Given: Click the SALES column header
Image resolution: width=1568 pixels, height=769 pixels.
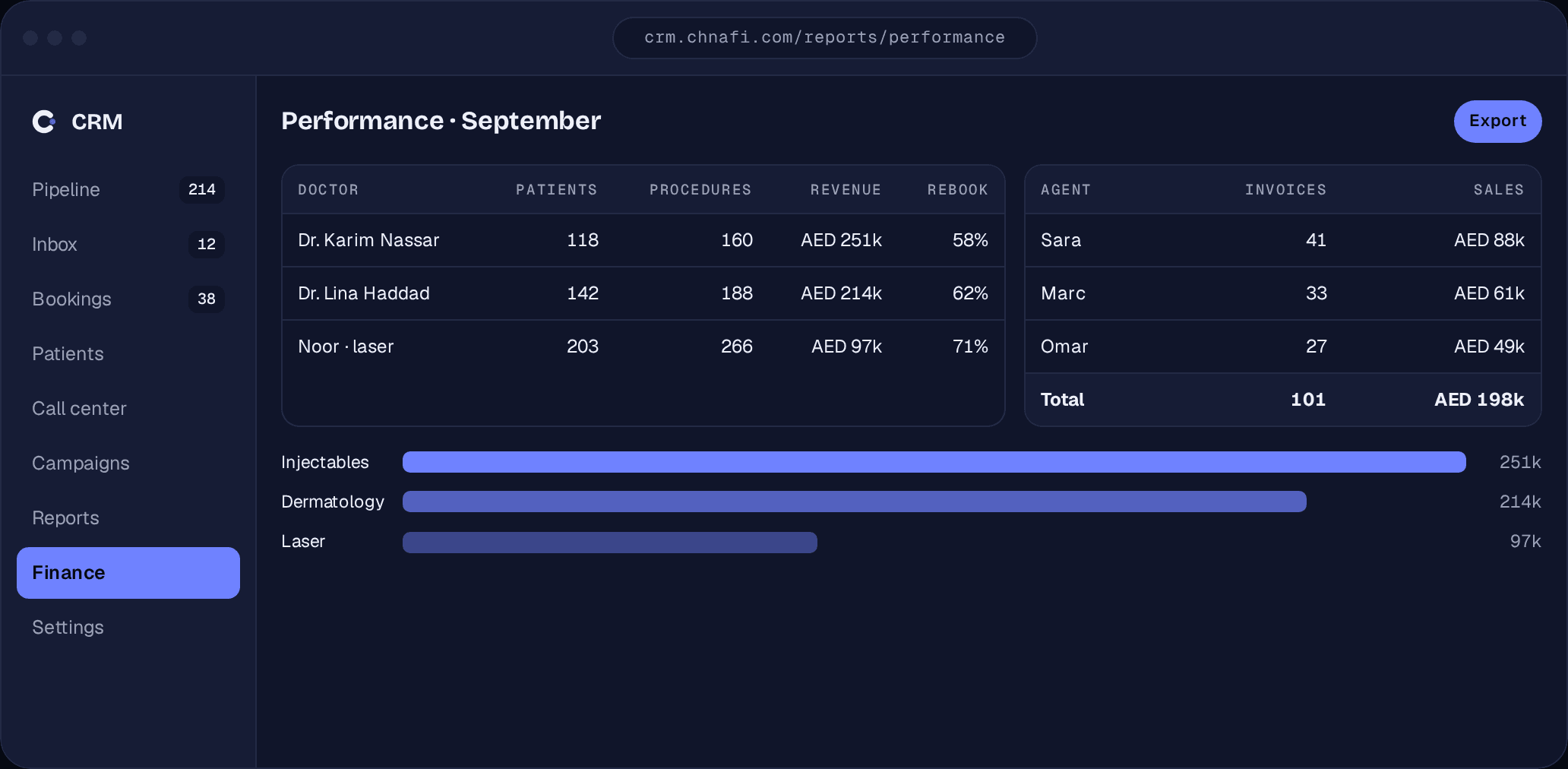Looking at the screenshot, I should (x=1499, y=190).
